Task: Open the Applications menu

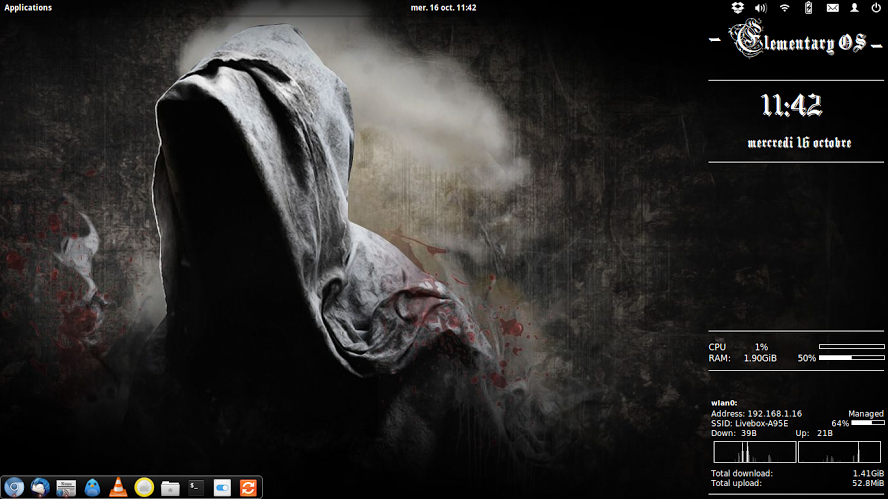Action: click(x=28, y=8)
